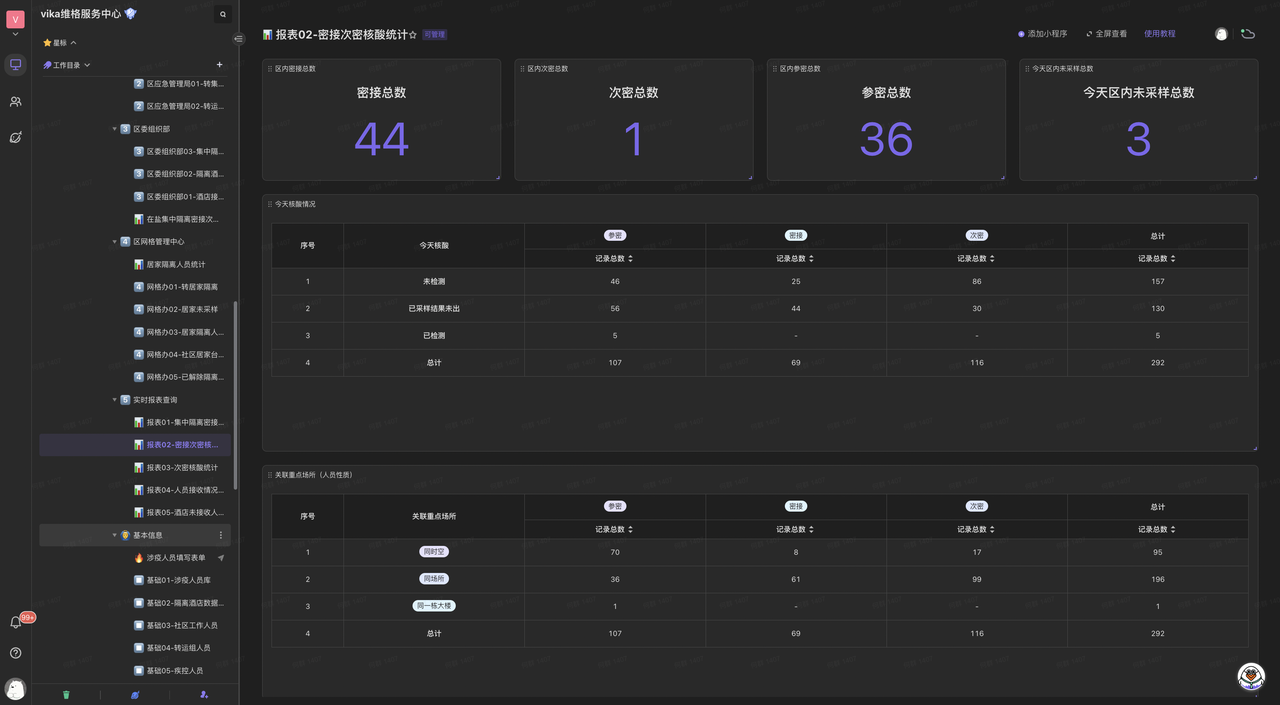This screenshot has height=705, width=1280.
Task: Open the trash bin at sidebar bottom
Action: click(66, 694)
